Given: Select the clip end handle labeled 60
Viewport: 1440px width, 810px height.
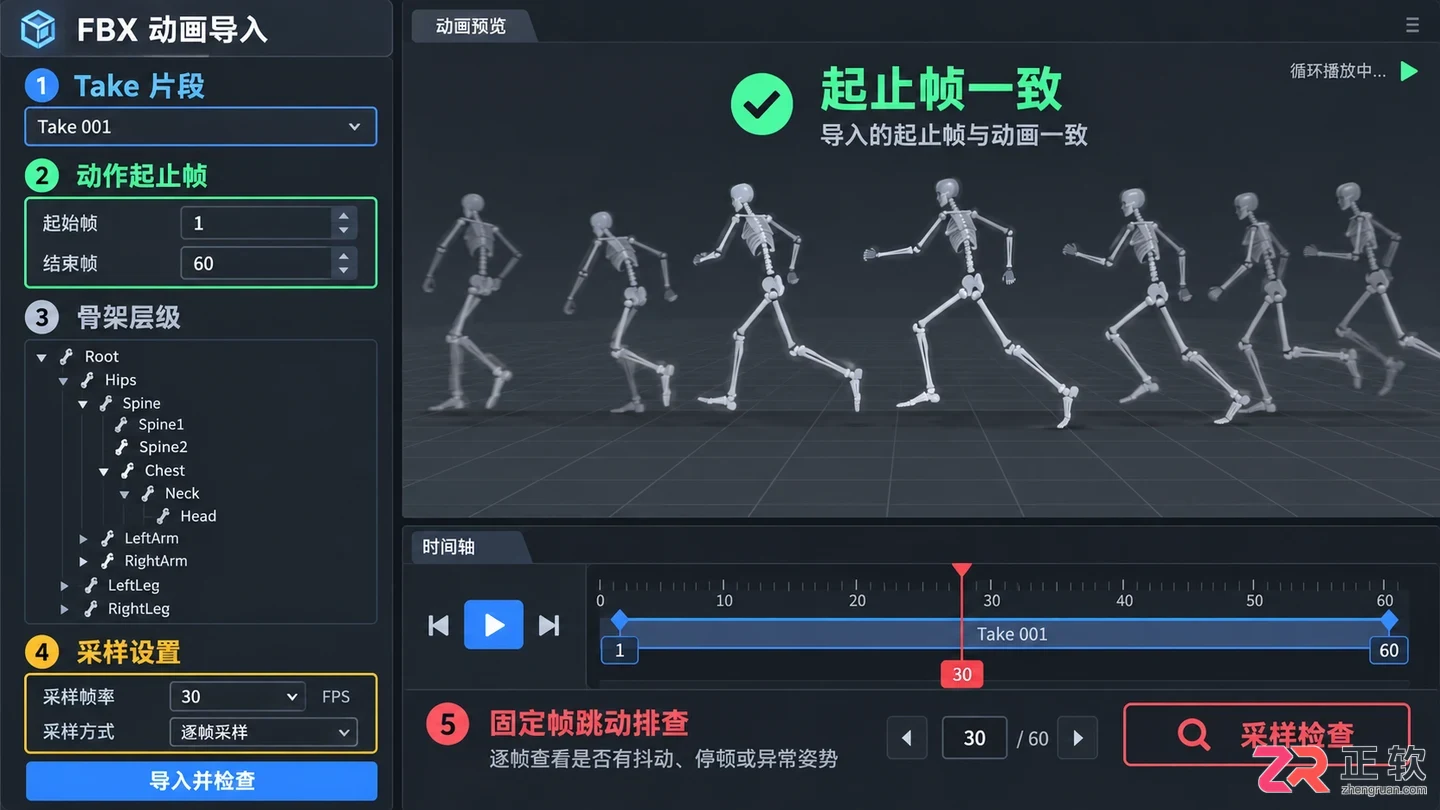Looking at the screenshot, I should tap(1389, 650).
